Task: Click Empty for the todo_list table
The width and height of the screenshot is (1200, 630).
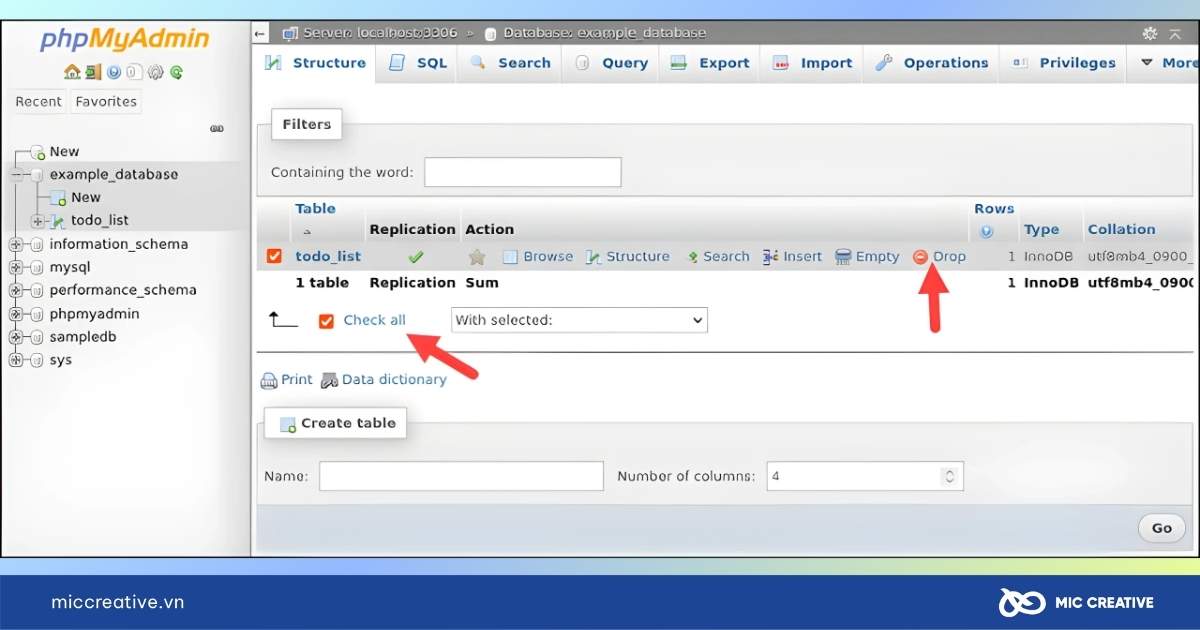Action: tap(868, 257)
